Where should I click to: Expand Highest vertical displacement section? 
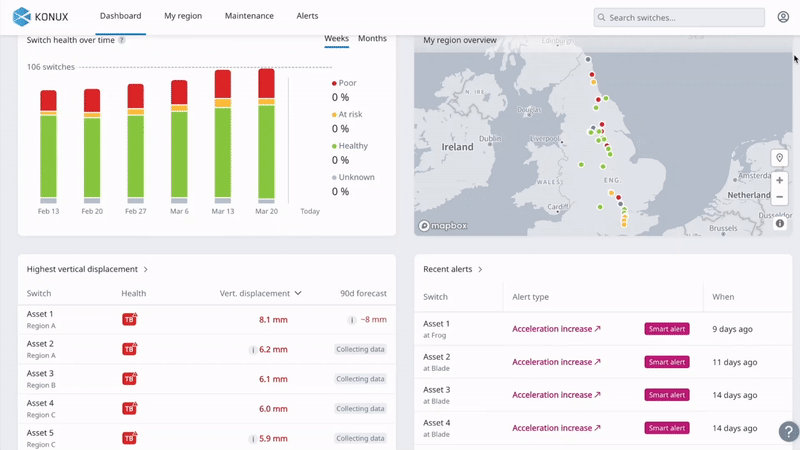pos(146,269)
